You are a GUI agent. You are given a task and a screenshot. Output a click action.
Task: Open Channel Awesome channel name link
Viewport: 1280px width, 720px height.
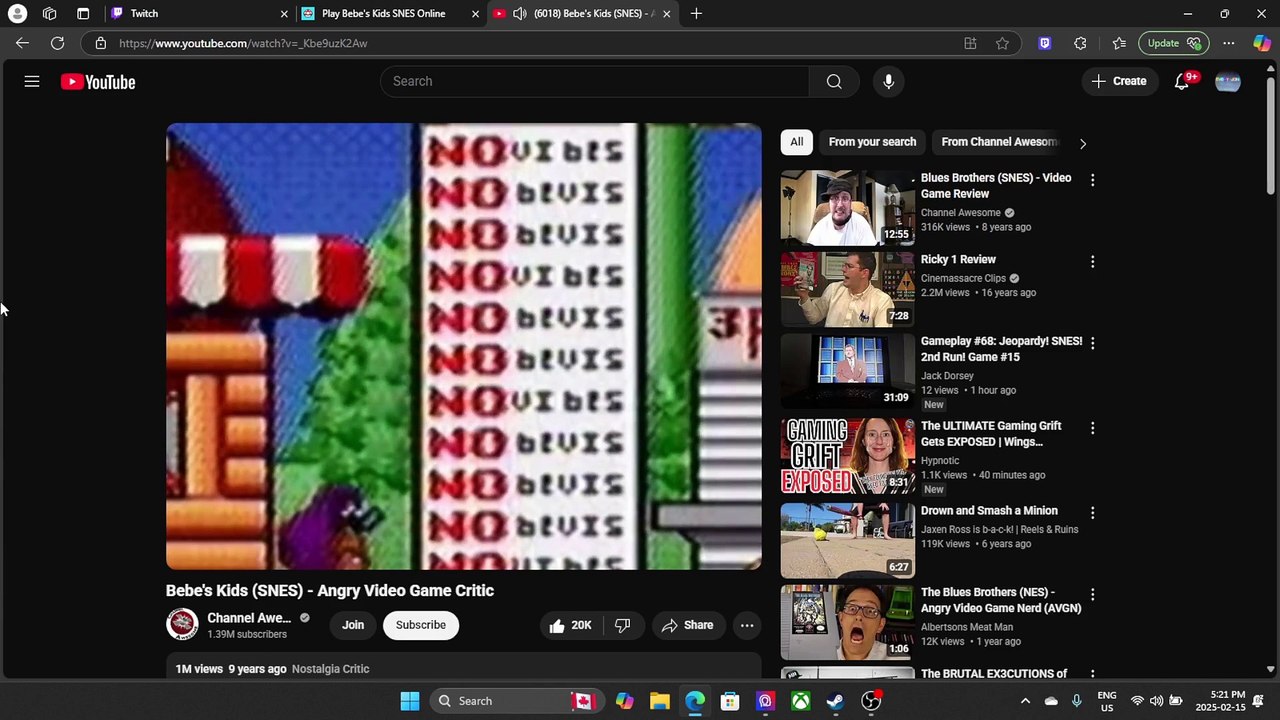[249, 618]
